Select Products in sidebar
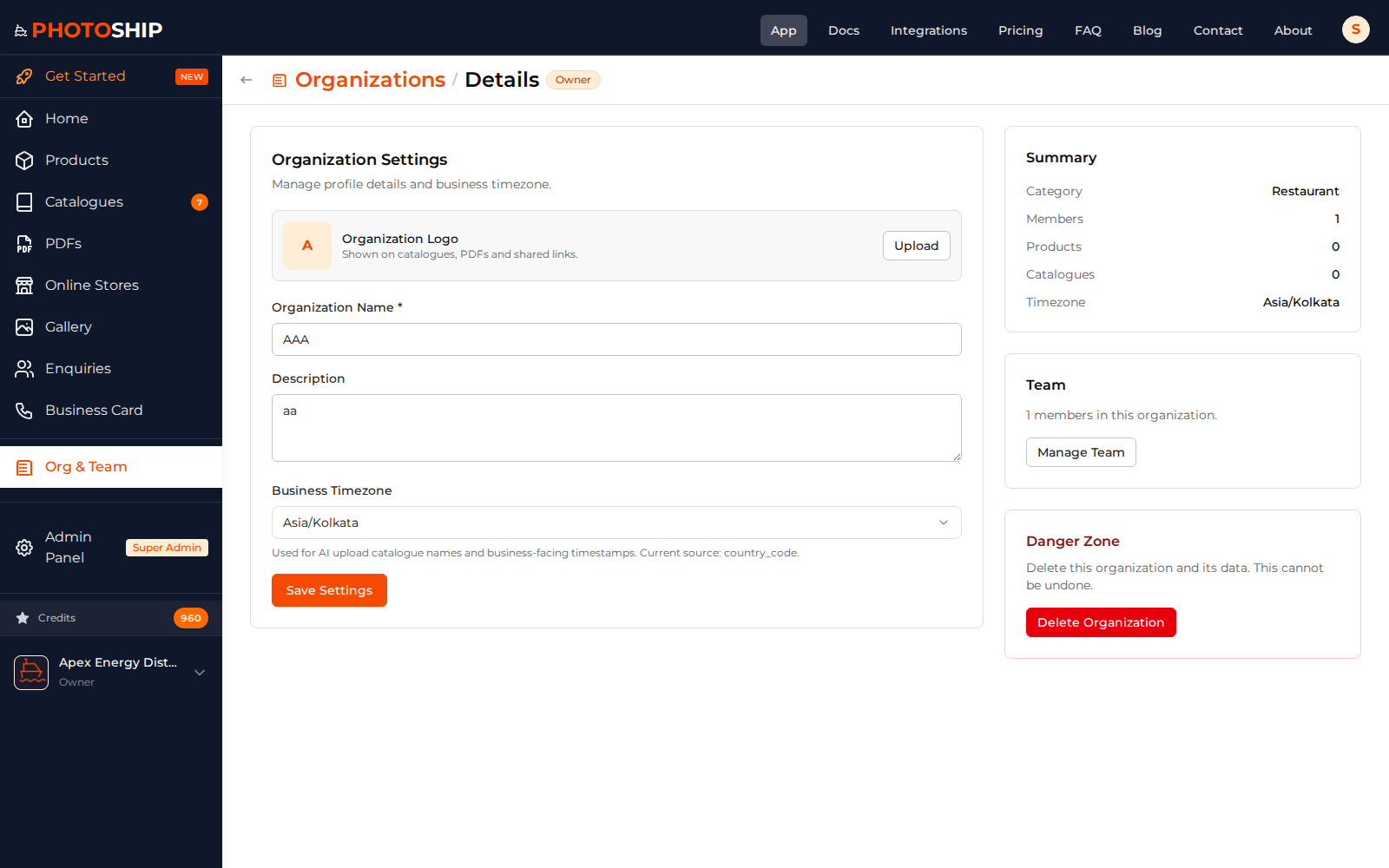The width and height of the screenshot is (1389, 868). point(111,161)
